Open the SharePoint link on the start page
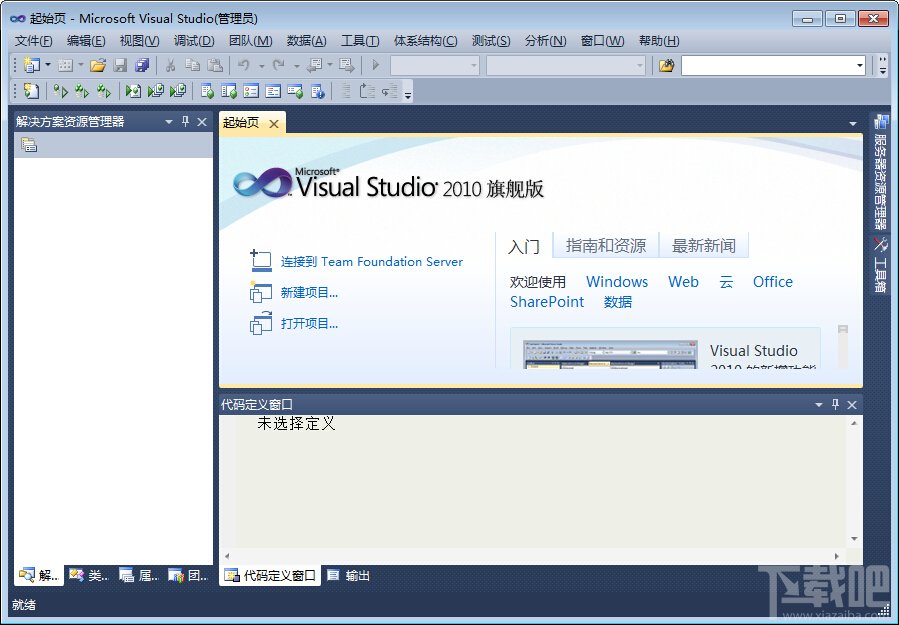The height and width of the screenshot is (625, 899). pos(547,301)
